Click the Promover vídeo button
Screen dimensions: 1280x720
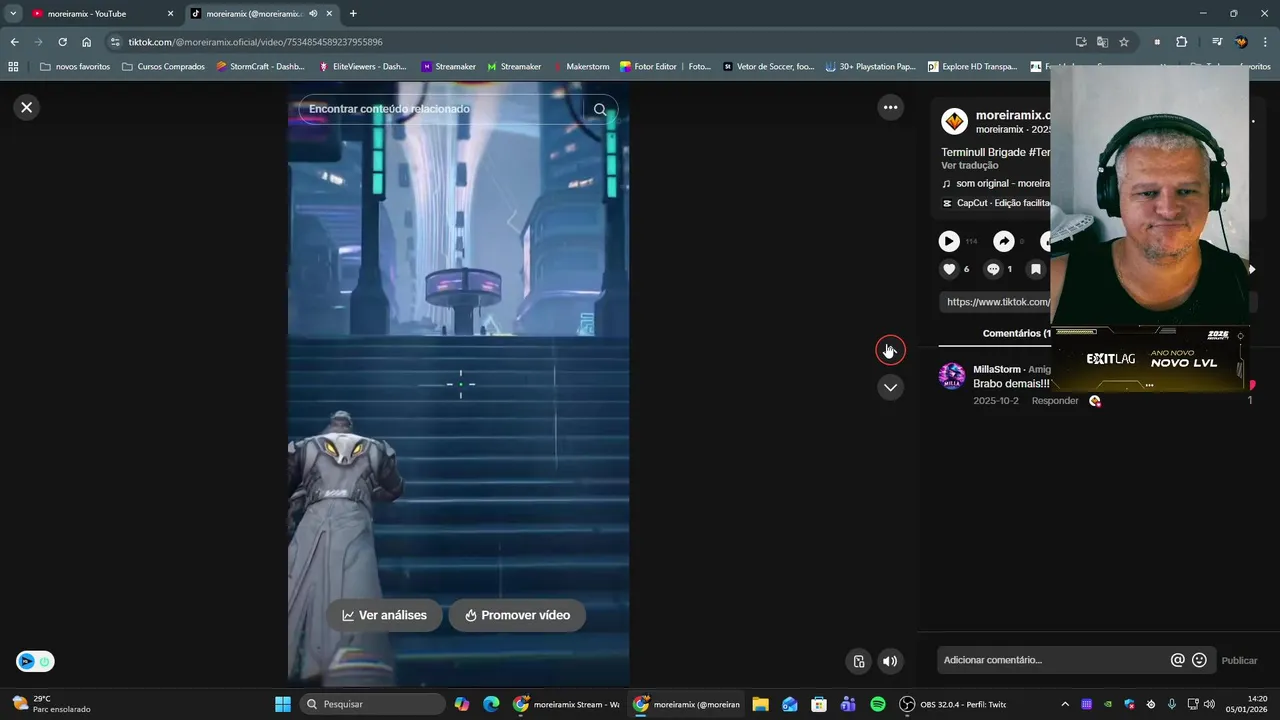[517, 615]
